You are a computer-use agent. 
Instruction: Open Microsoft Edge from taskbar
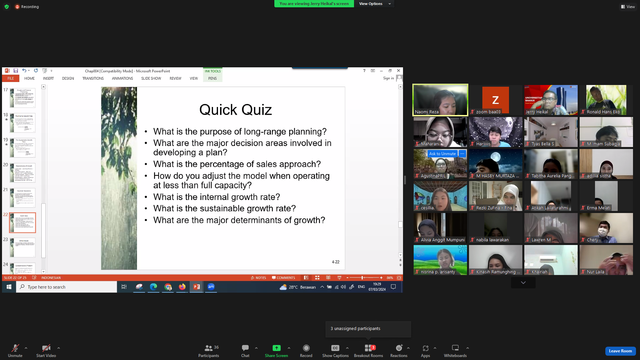pyautogui.click(x=153, y=287)
